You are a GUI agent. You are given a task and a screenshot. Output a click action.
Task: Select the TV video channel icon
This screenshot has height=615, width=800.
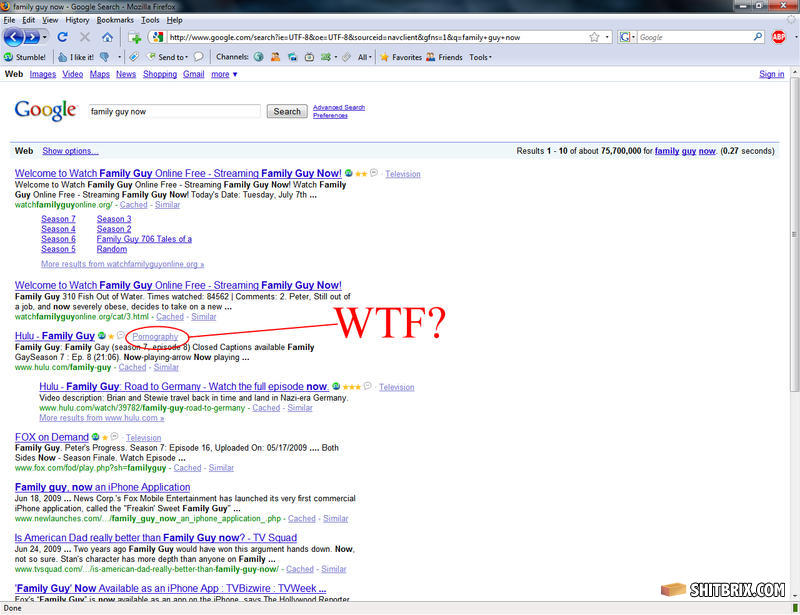pyautogui.click(x=309, y=57)
